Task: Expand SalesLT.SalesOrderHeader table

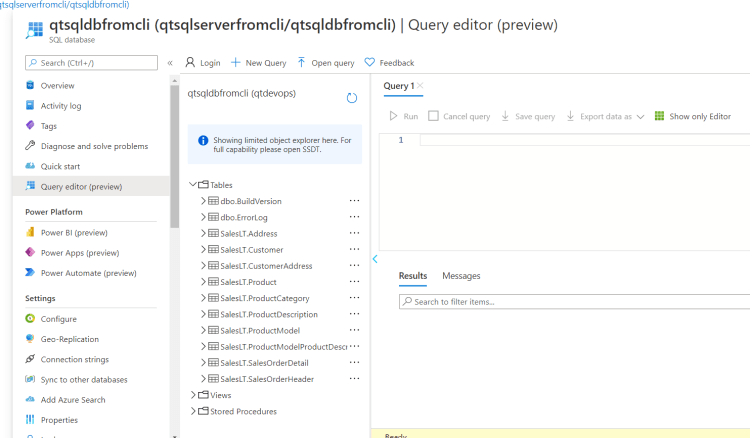Action: click(x=203, y=379)
